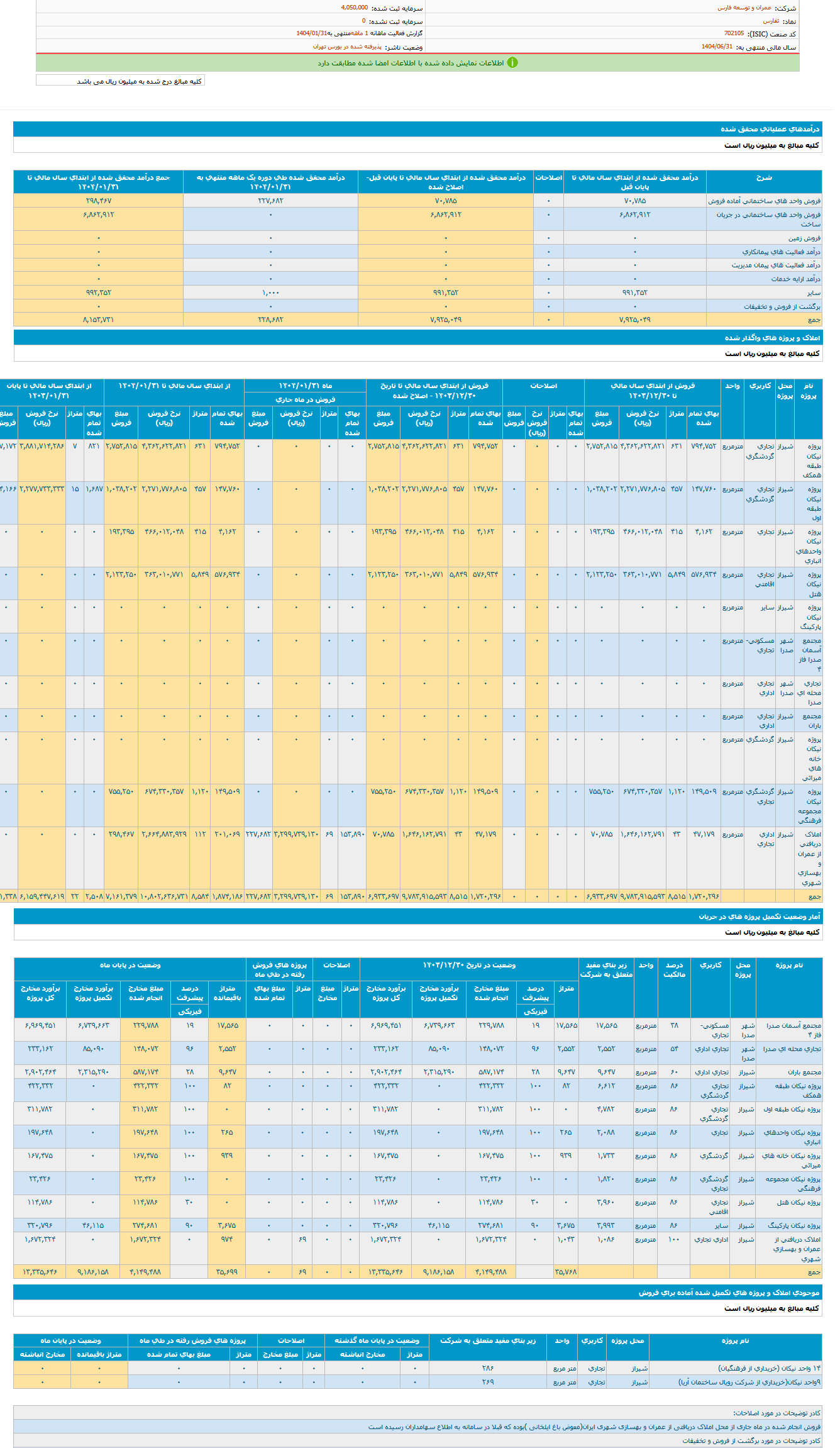Viewport: 840px width, 1448px height.
Task: Click the 'کلیه مبالغ درج شده به میلیون ریال' box
Action: pyautogui.click(x=121, y=81)
